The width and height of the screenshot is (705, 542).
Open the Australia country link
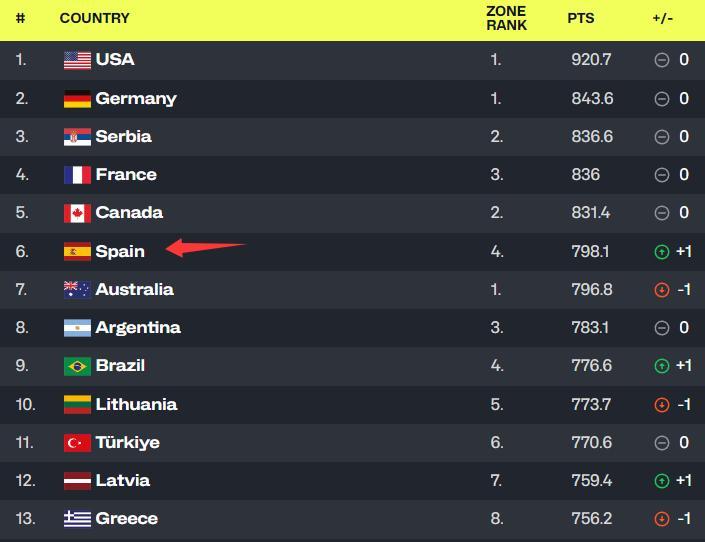(x=134, y=289)
